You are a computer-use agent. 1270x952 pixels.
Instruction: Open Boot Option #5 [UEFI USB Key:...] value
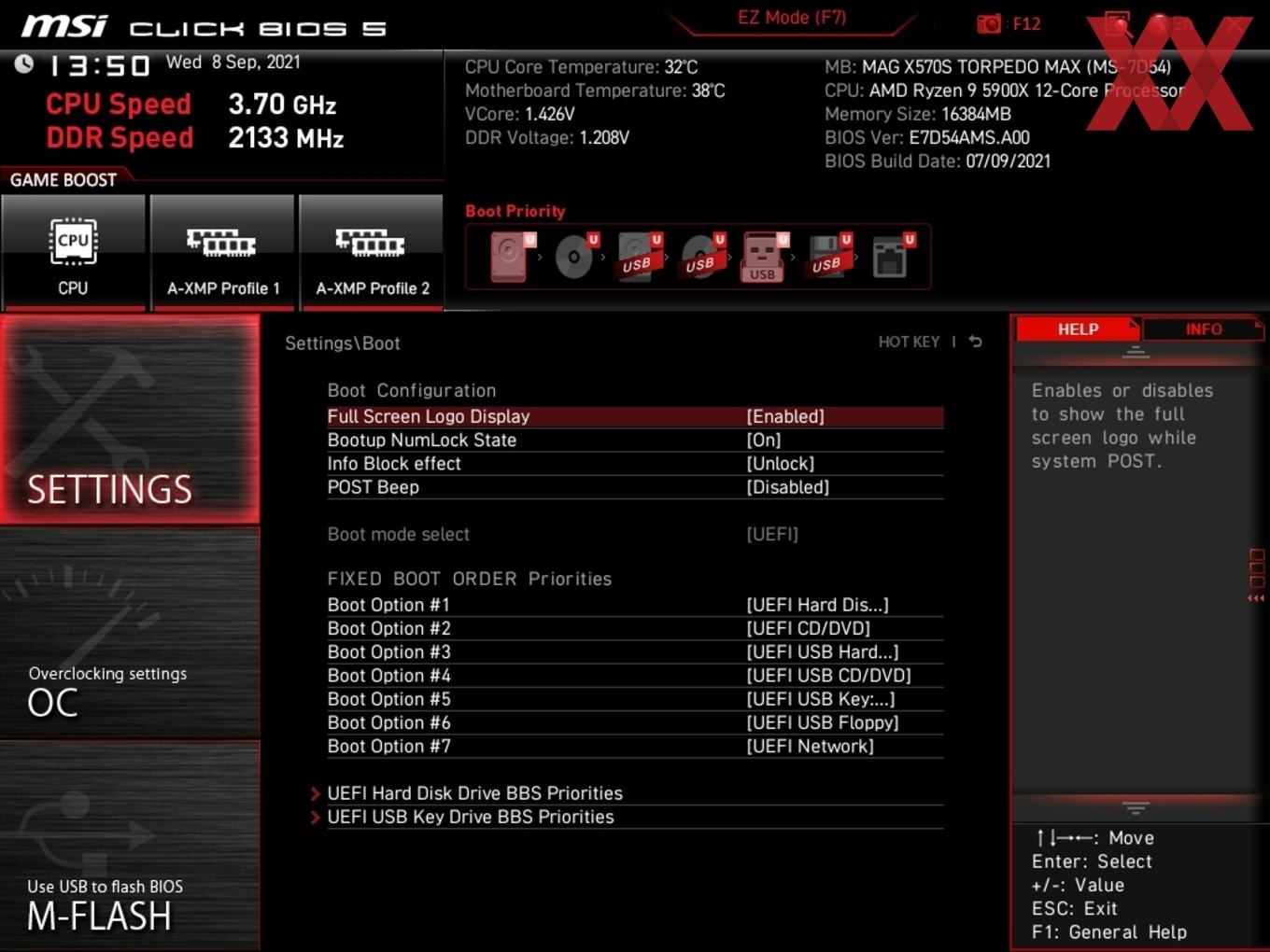tap(821, 699)
